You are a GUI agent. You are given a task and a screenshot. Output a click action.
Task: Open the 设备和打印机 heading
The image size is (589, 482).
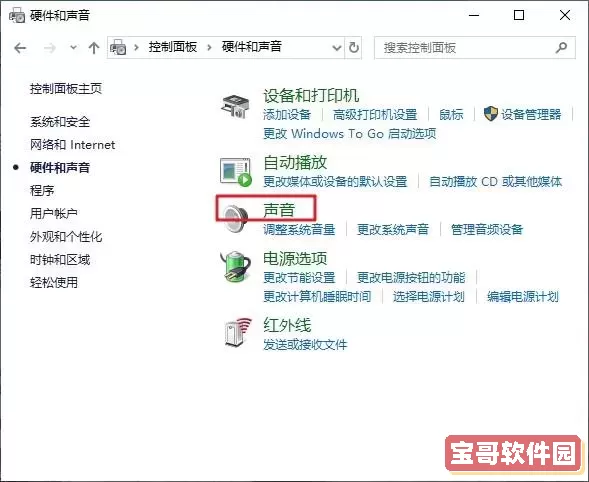311,95
